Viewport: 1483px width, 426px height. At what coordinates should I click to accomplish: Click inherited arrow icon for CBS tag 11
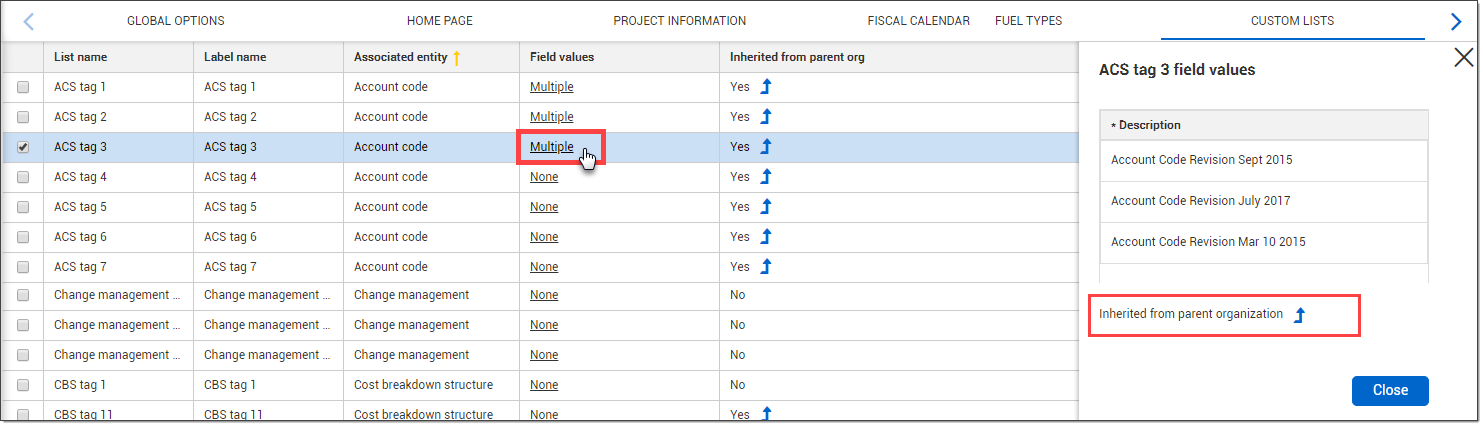[x=766, y=414]
